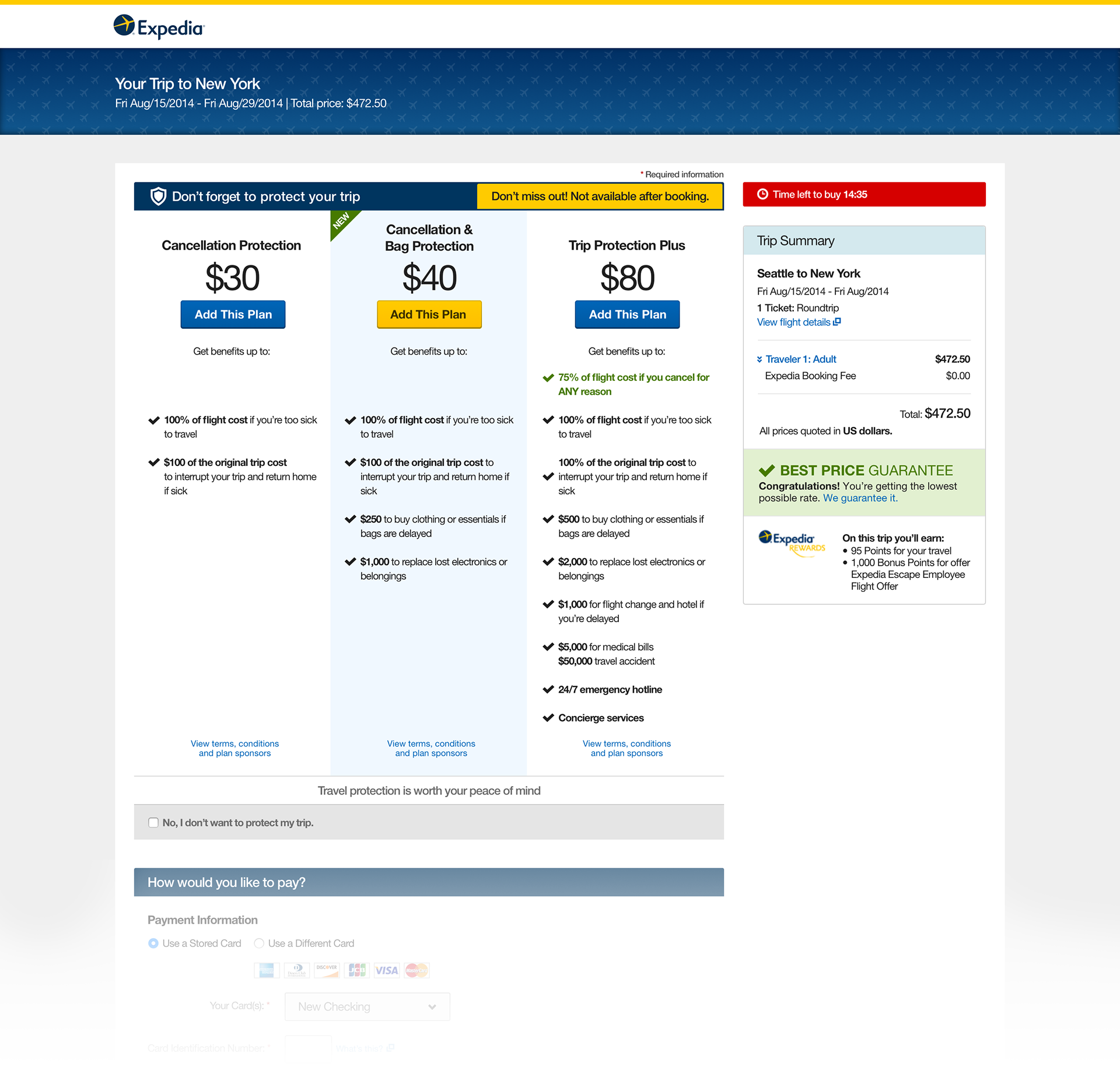The width and height of the screenshot is (1120, 1084).
Task: Open View flight details link
Action: (793, 322)
